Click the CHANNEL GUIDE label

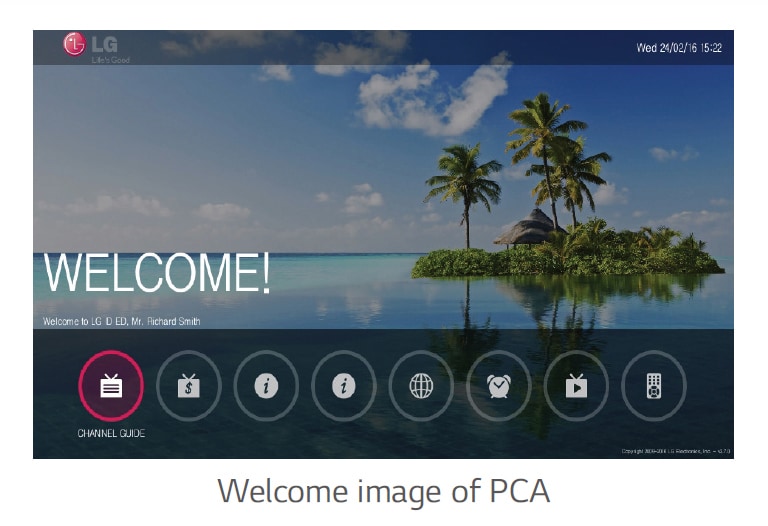point(111,433)
